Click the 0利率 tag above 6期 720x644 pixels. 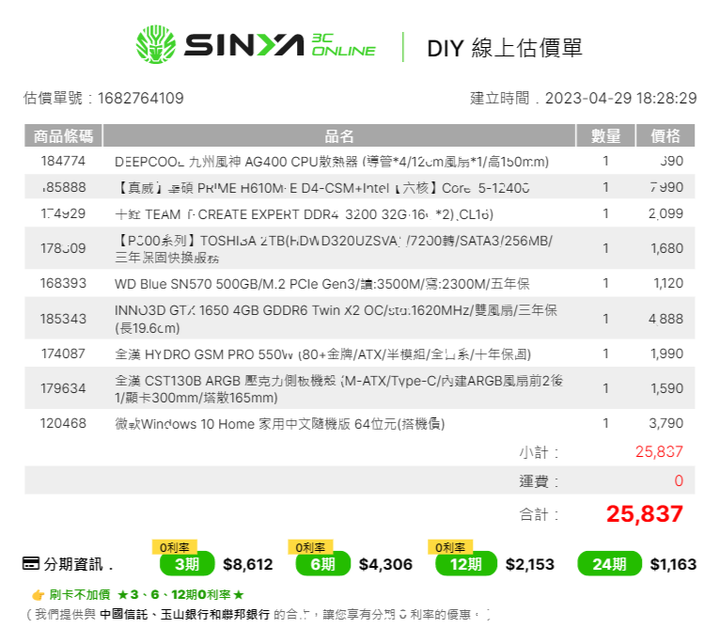click(310, 547)
